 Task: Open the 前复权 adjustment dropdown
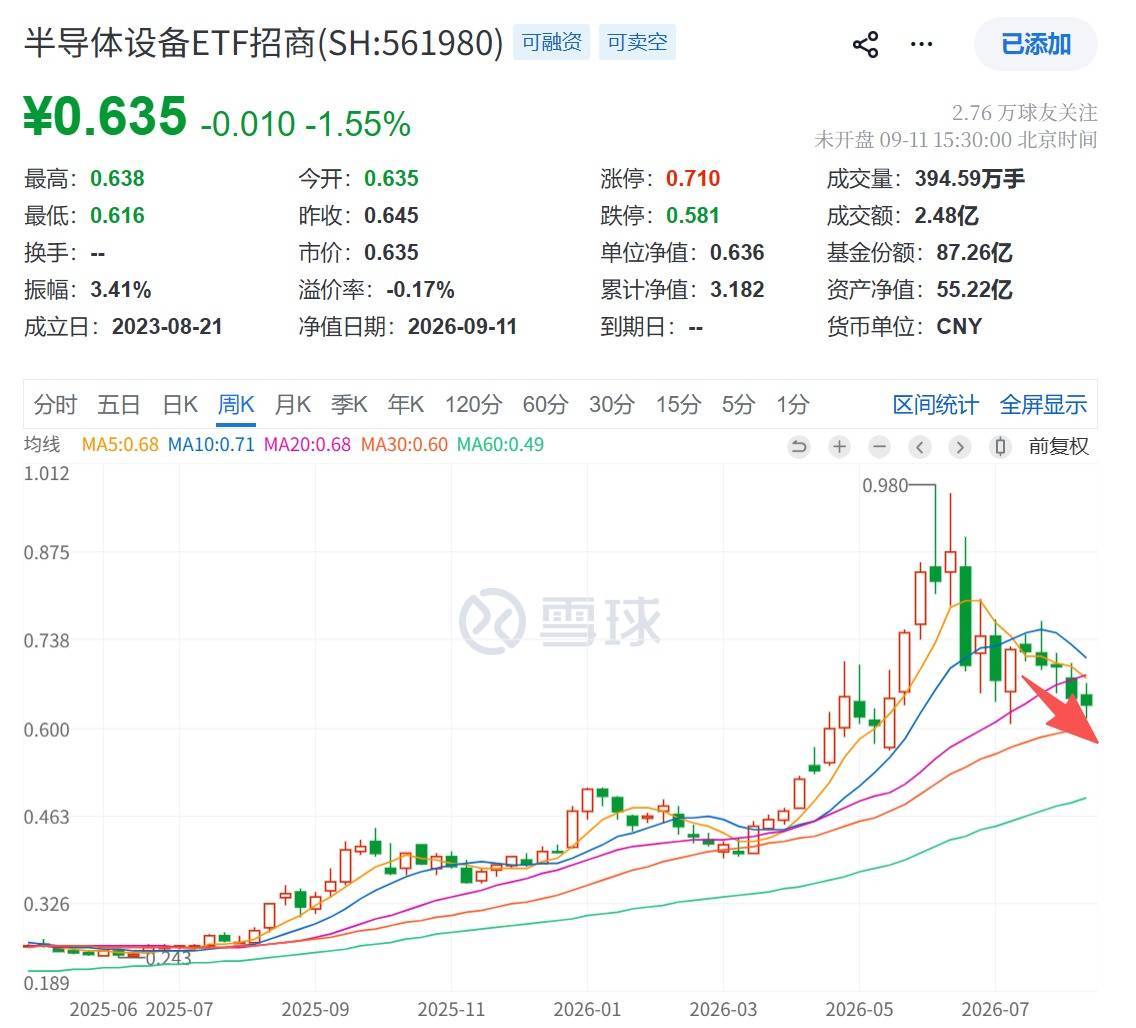(x=1058, y=446)
